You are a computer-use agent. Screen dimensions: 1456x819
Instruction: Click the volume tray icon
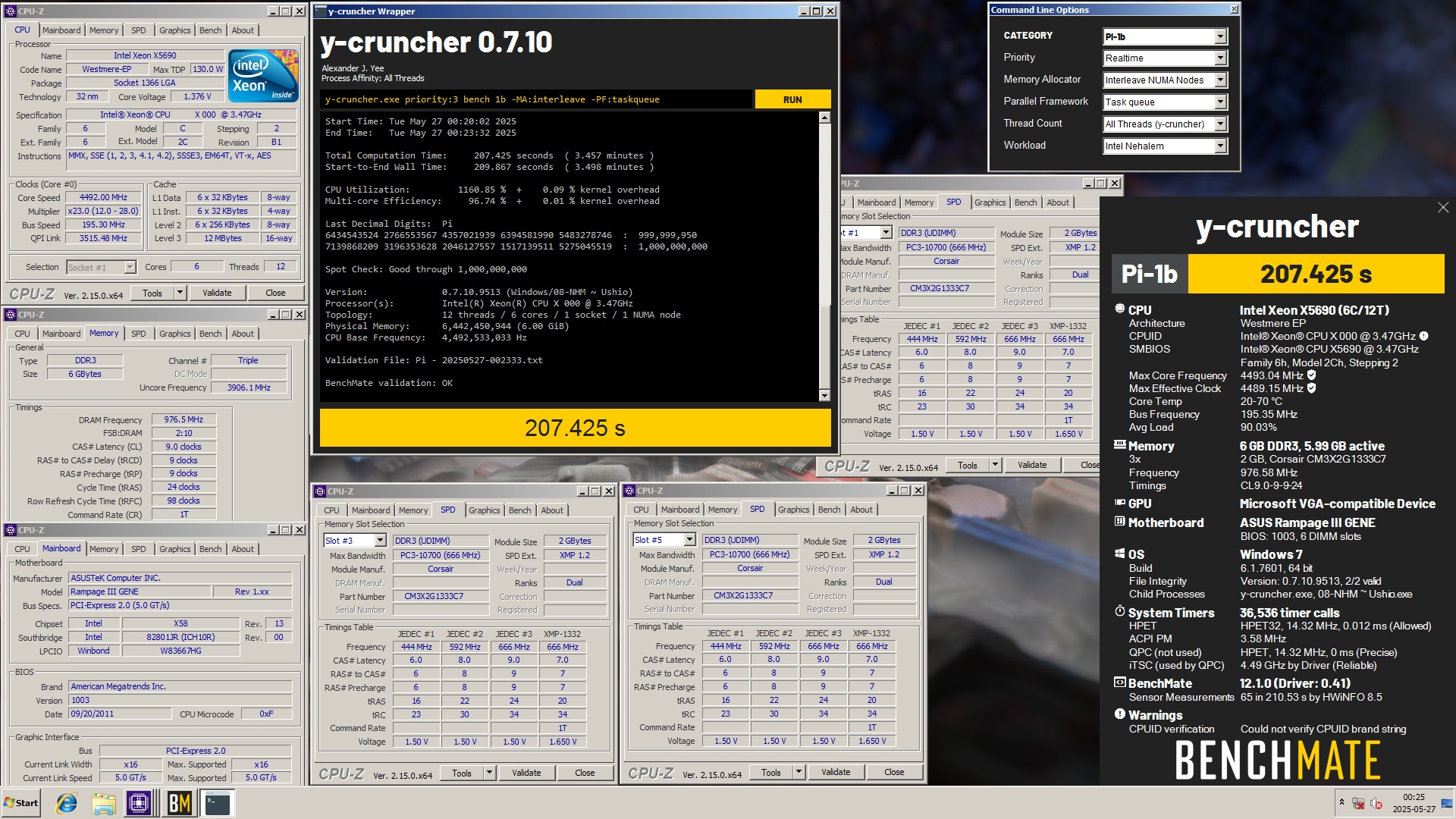1376,803
